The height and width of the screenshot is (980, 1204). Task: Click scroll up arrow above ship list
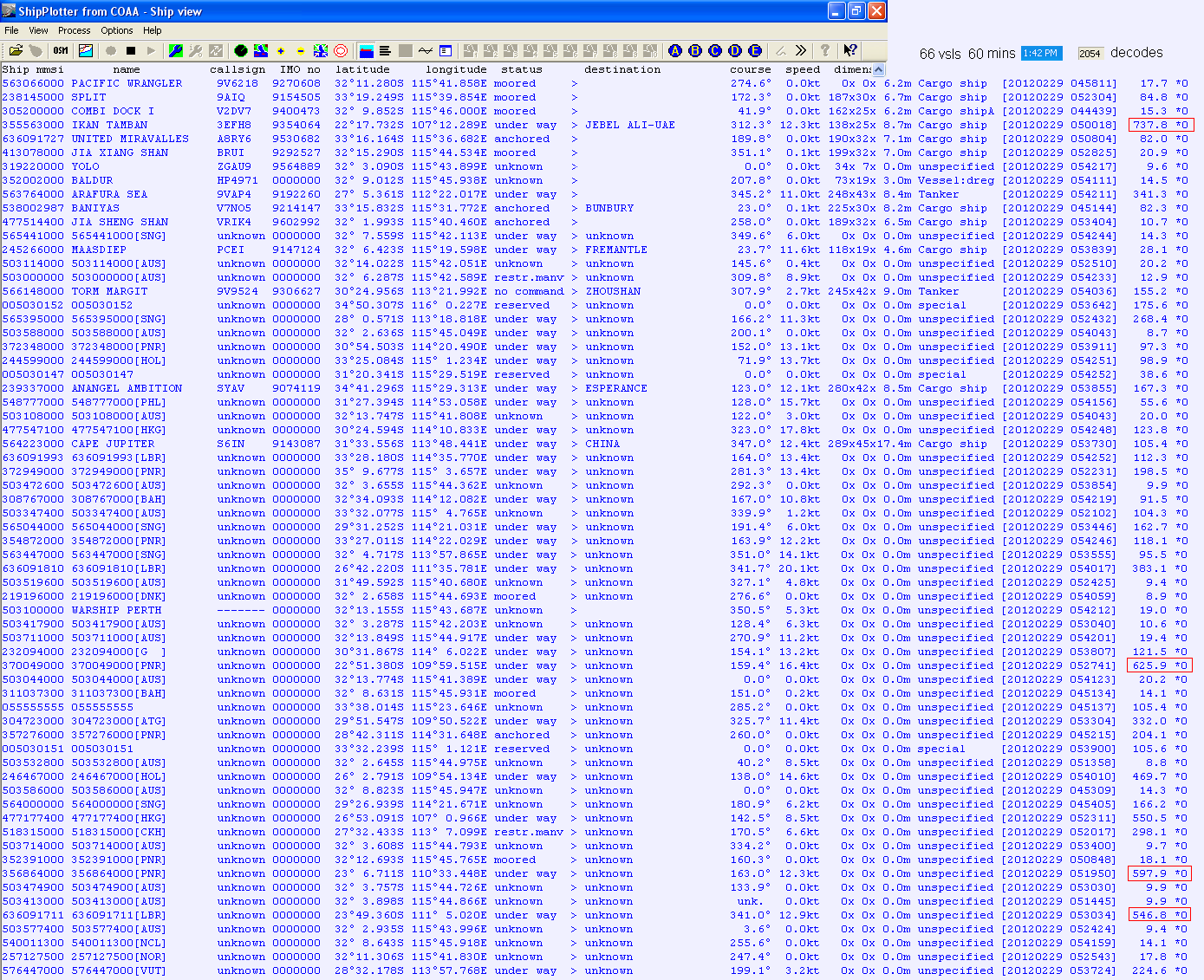pyautogui.click(x=878, y=69)
